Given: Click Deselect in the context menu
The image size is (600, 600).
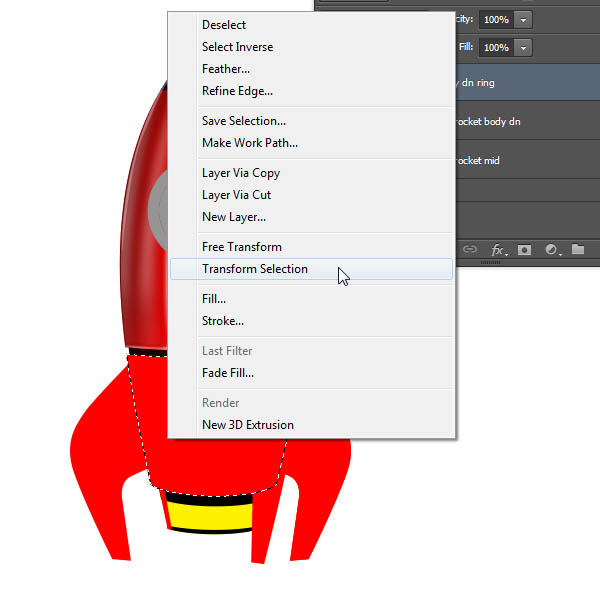Looking at the screenshot, I should pyautogui.click(x=224, y=25).
